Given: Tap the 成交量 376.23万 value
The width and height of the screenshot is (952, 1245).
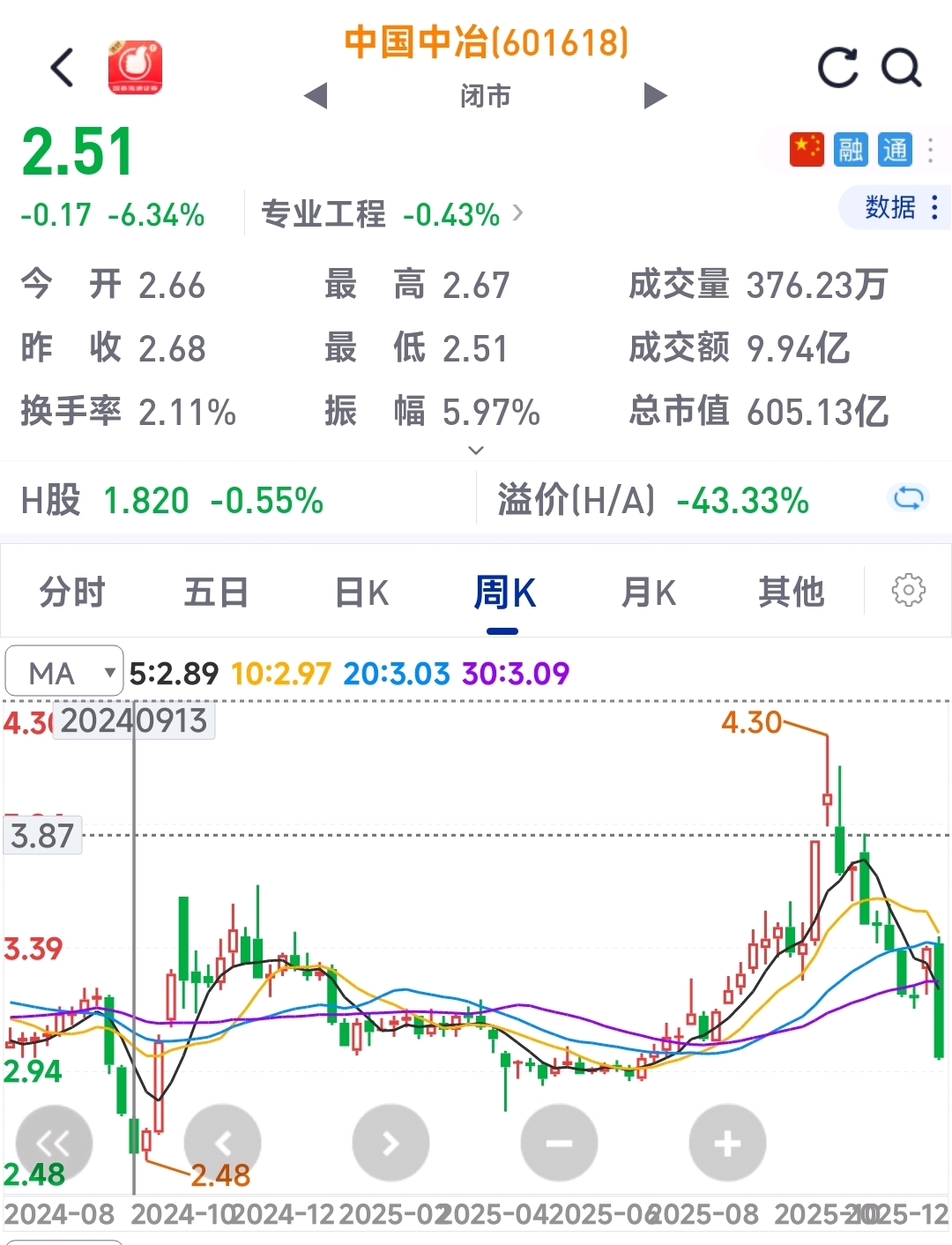Looking at the screenshot, I should (x=758, y=285).
